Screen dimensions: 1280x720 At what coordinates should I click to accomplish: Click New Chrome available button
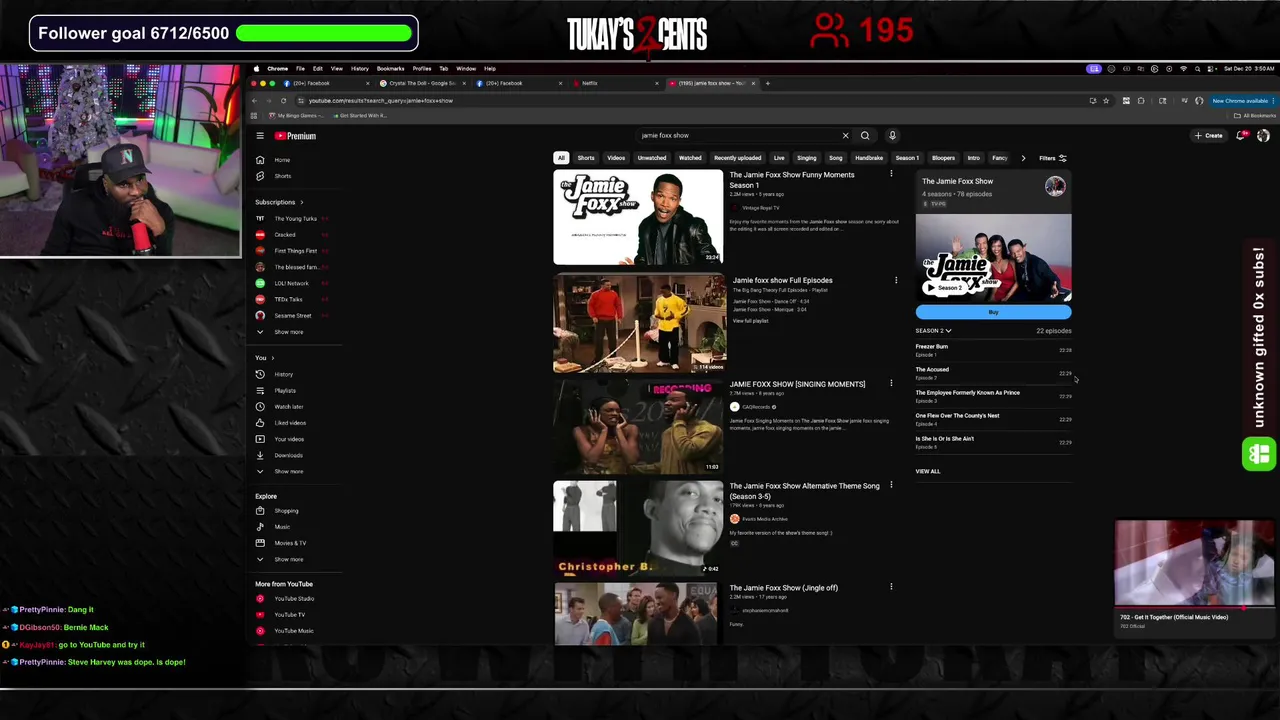tap(1242, 101)
